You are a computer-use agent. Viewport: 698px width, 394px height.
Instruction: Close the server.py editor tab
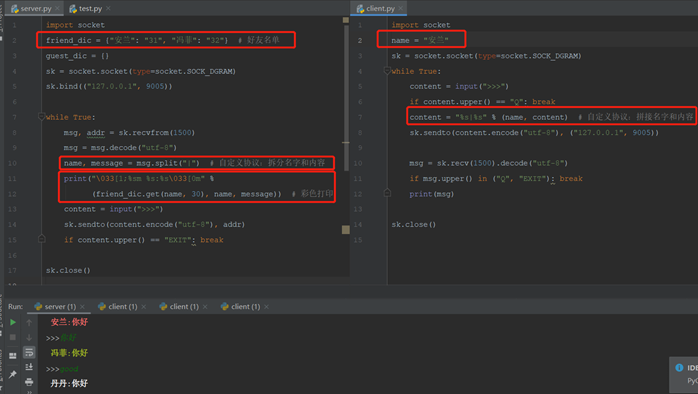coord(57,8)
